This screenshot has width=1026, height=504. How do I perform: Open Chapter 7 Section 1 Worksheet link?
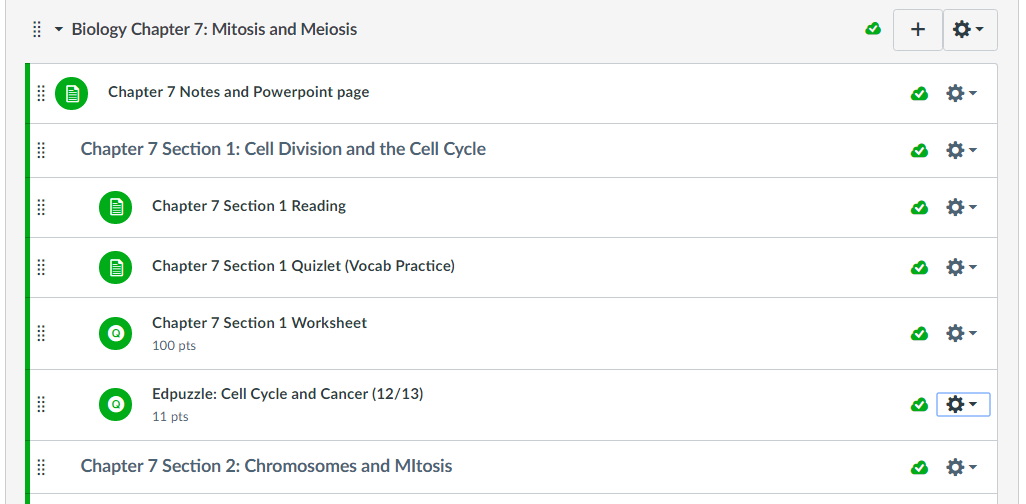coord(259,323)
